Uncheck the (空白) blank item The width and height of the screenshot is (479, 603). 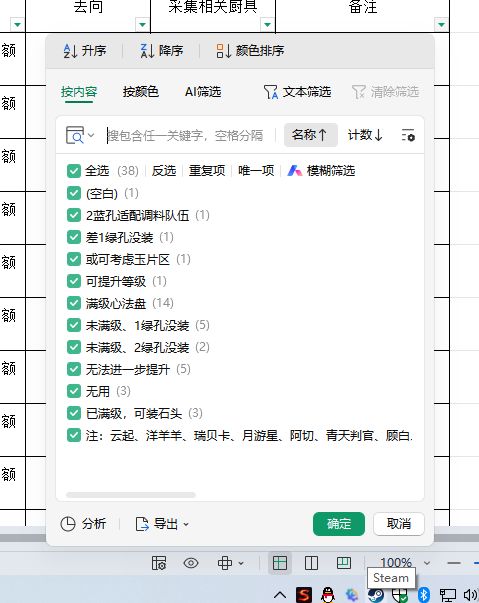click(73, 193)
